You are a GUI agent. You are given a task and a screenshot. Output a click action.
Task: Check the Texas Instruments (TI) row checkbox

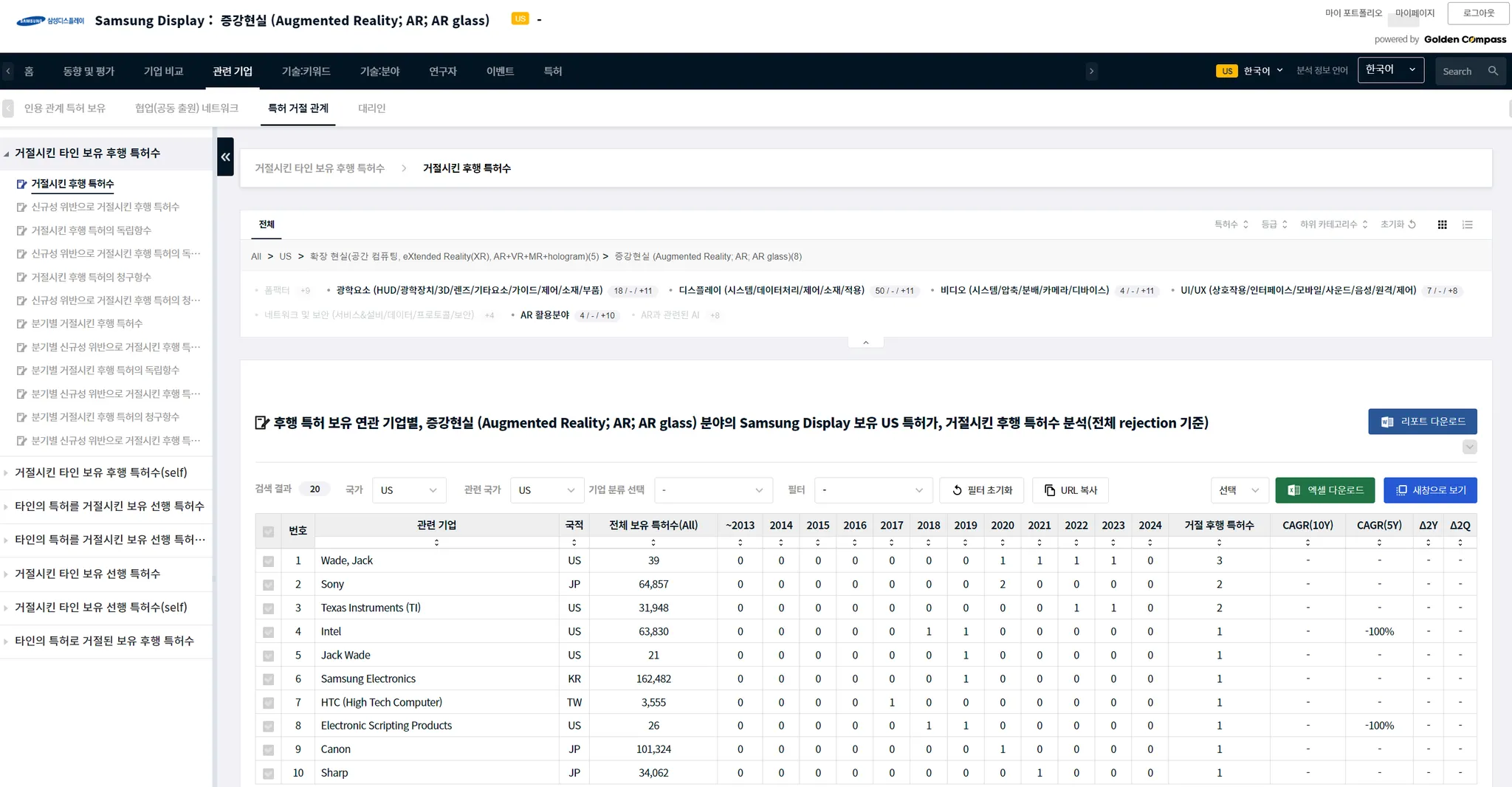coord(268,608)
